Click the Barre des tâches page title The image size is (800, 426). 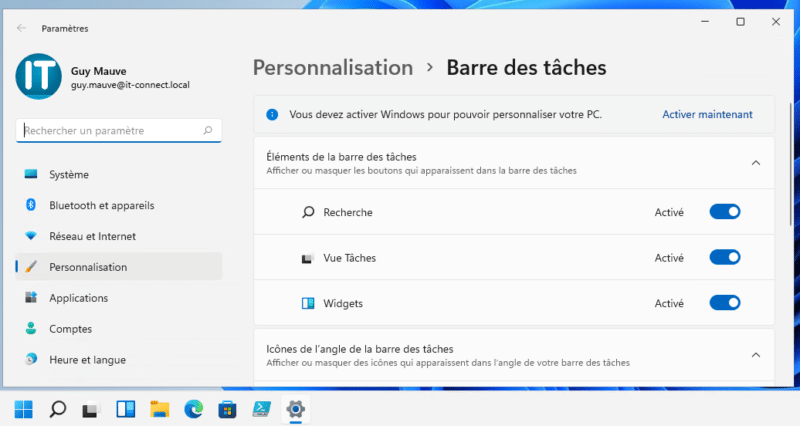(x=527, y=68)
